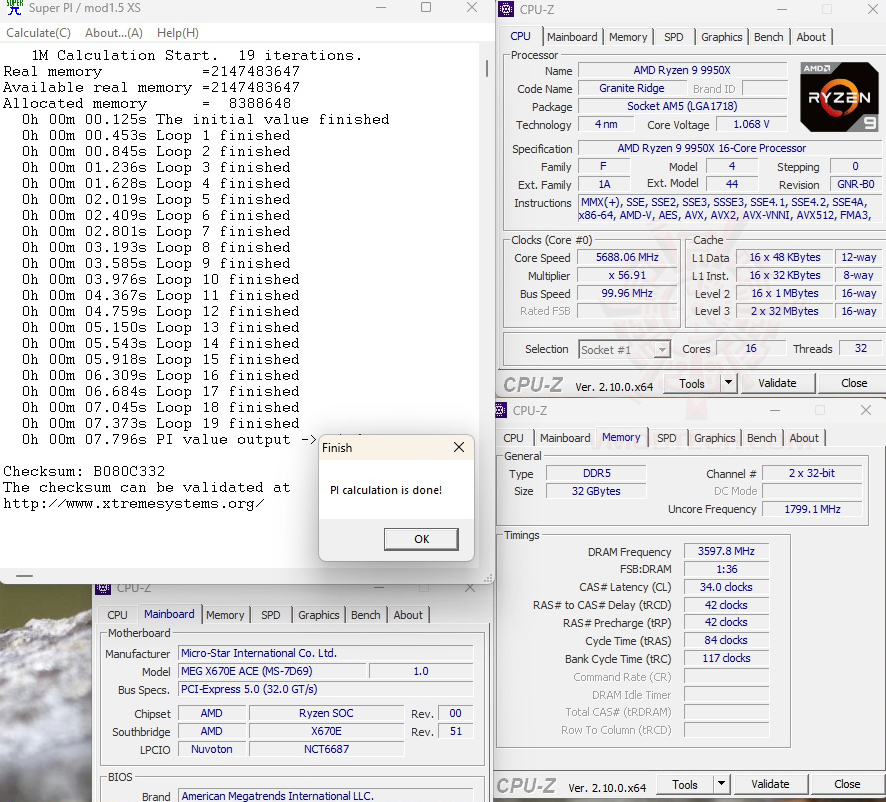
Task: Click the xtremesystems.org URL text
Action: coord(133,504)
